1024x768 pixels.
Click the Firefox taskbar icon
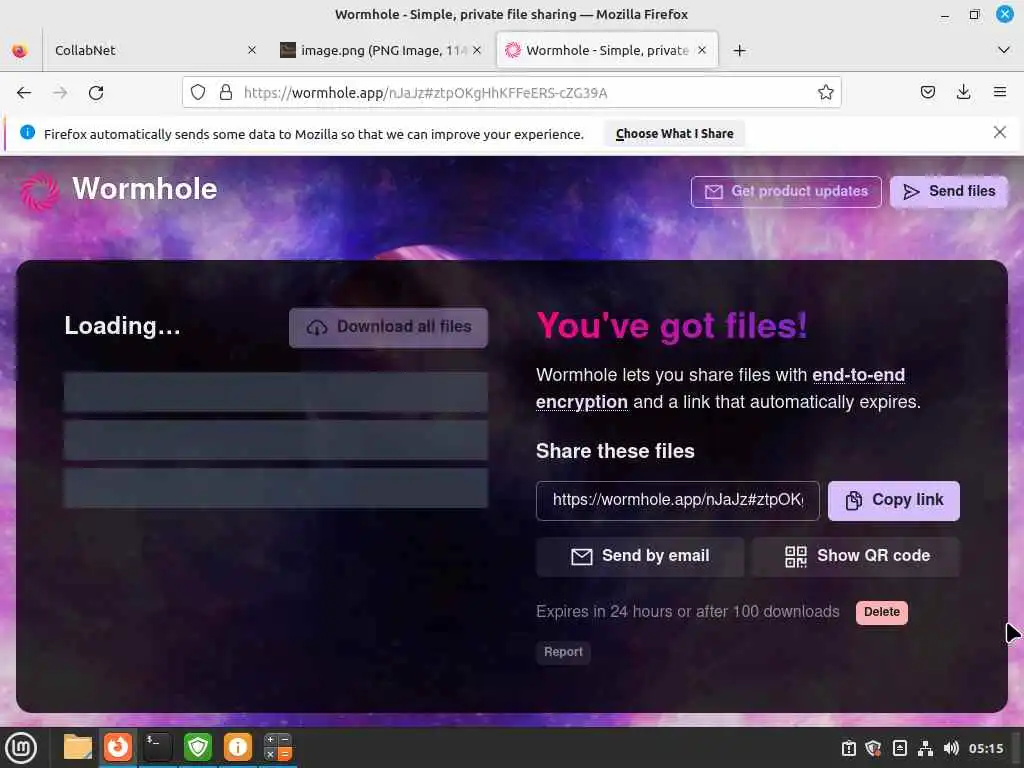[118, 747]
